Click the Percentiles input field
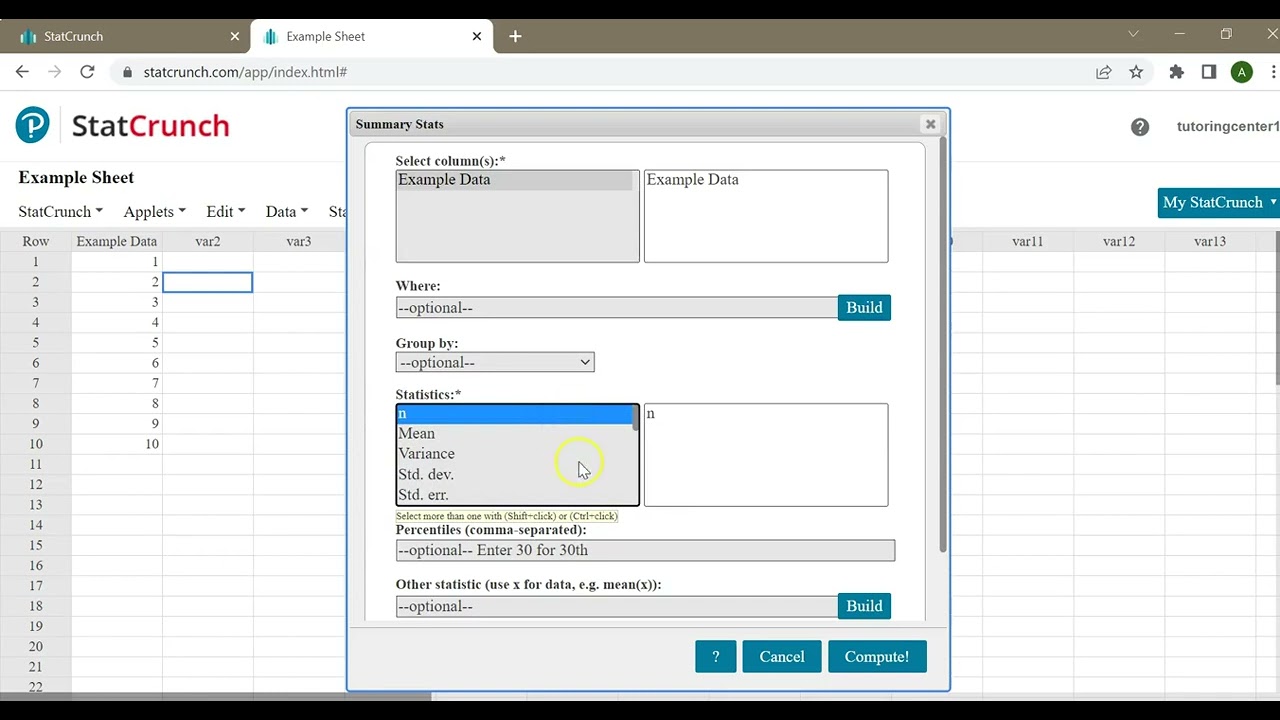This screenshot has width=1280, height=720. click(645, 550)
